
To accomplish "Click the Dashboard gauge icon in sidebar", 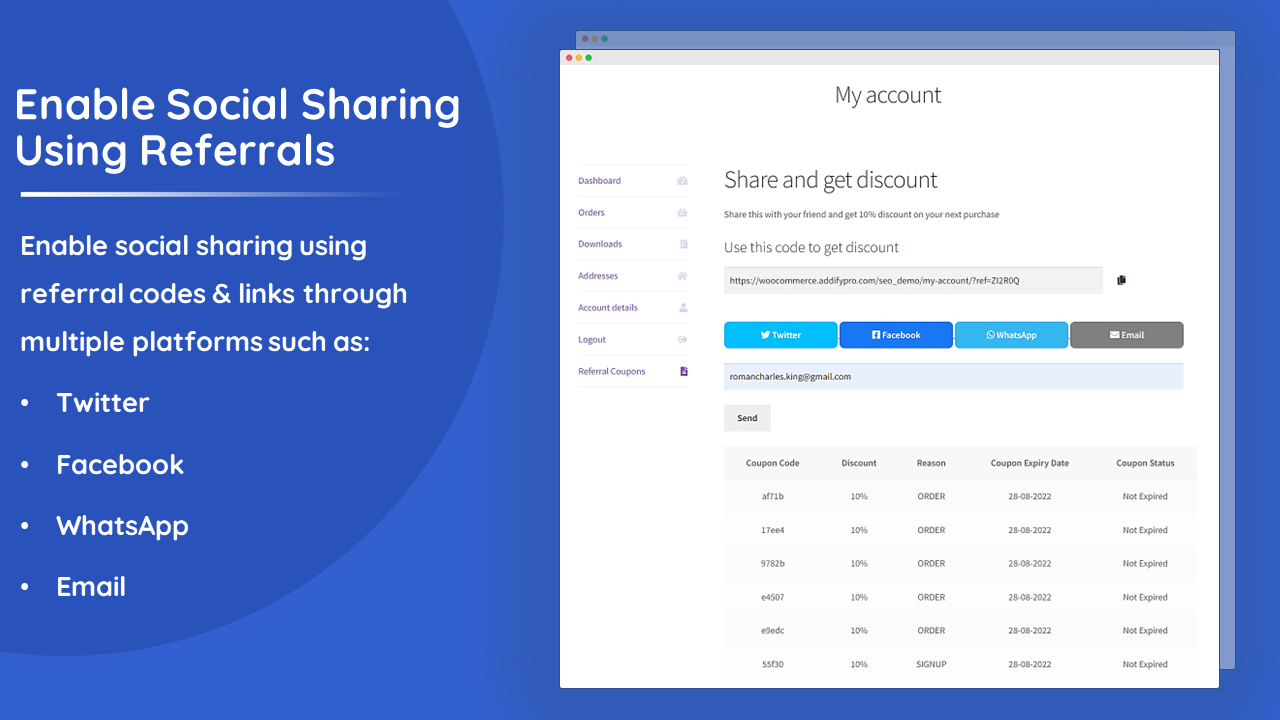I will point(682,181).
